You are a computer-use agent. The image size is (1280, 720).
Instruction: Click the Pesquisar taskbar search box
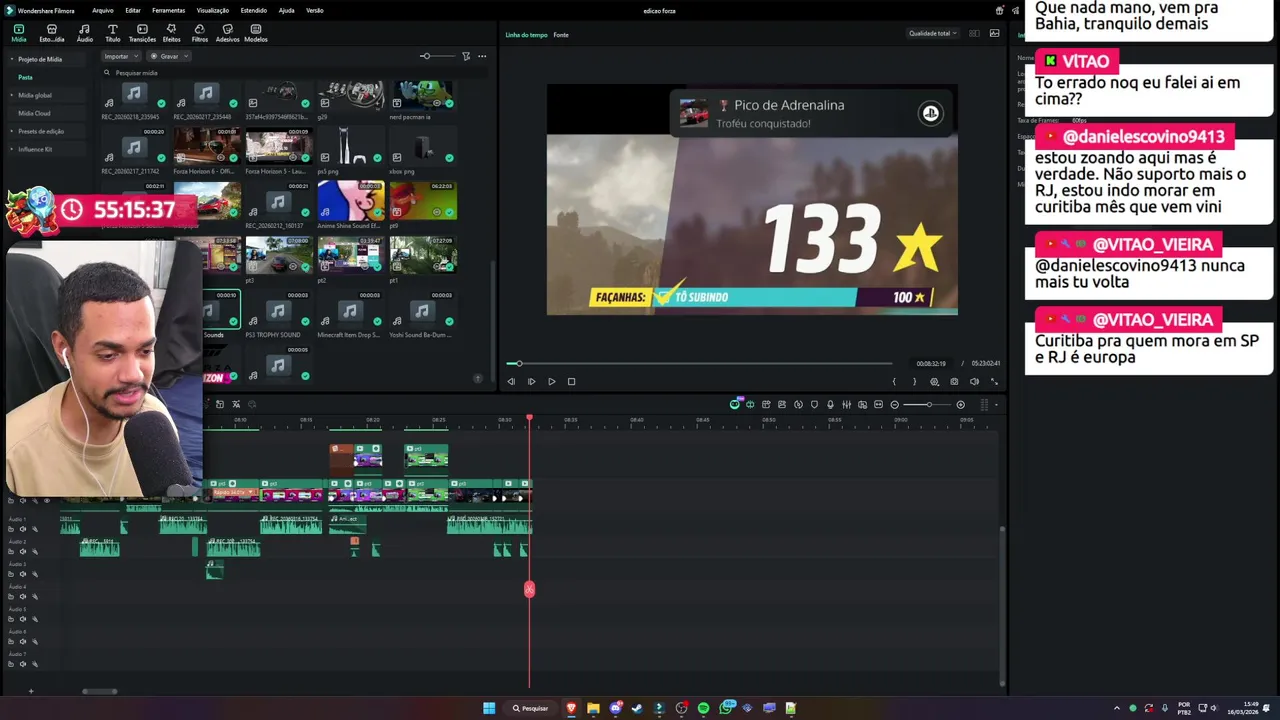(x=530, y=708)
